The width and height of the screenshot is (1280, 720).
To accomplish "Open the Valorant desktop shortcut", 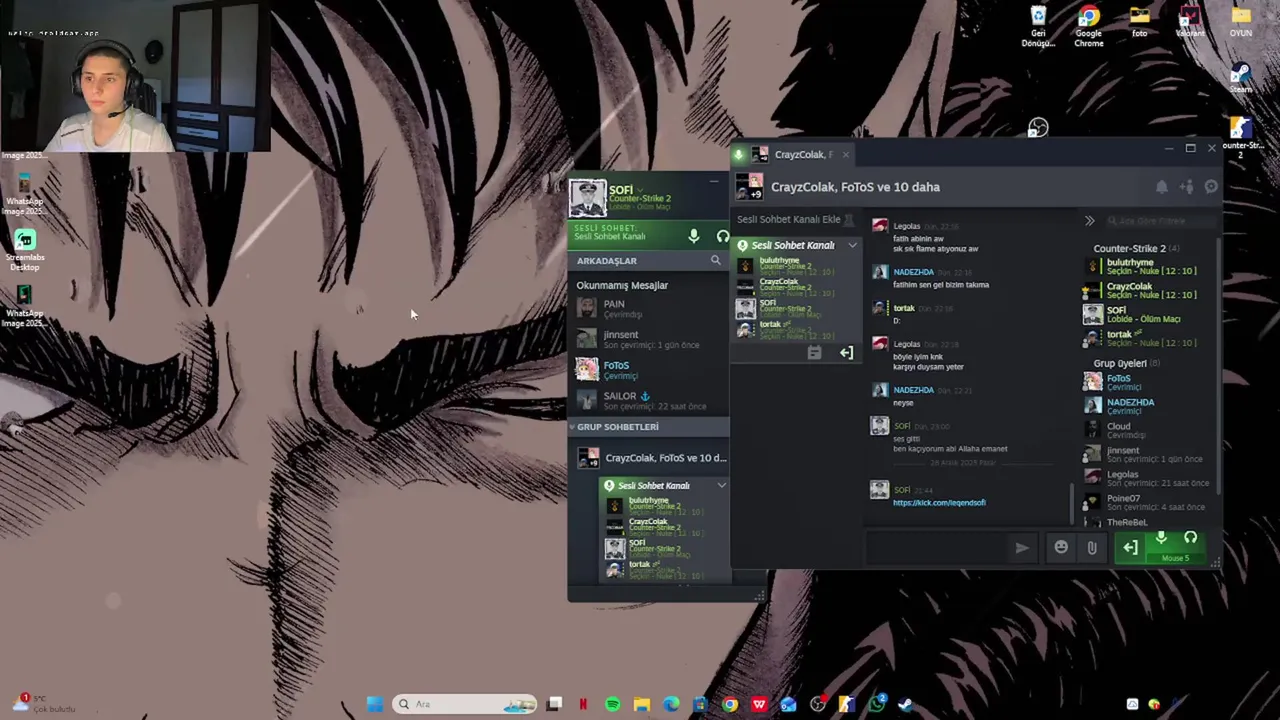I will point(1190,22).
